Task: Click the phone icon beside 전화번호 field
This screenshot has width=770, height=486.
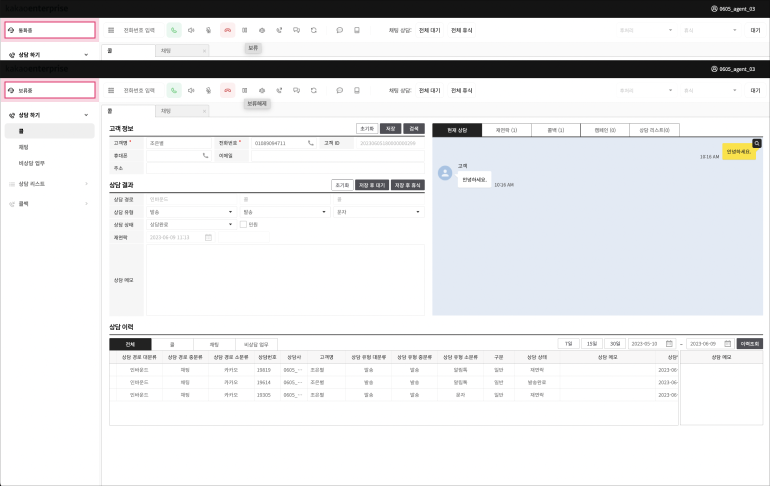Action: point(310,143)
